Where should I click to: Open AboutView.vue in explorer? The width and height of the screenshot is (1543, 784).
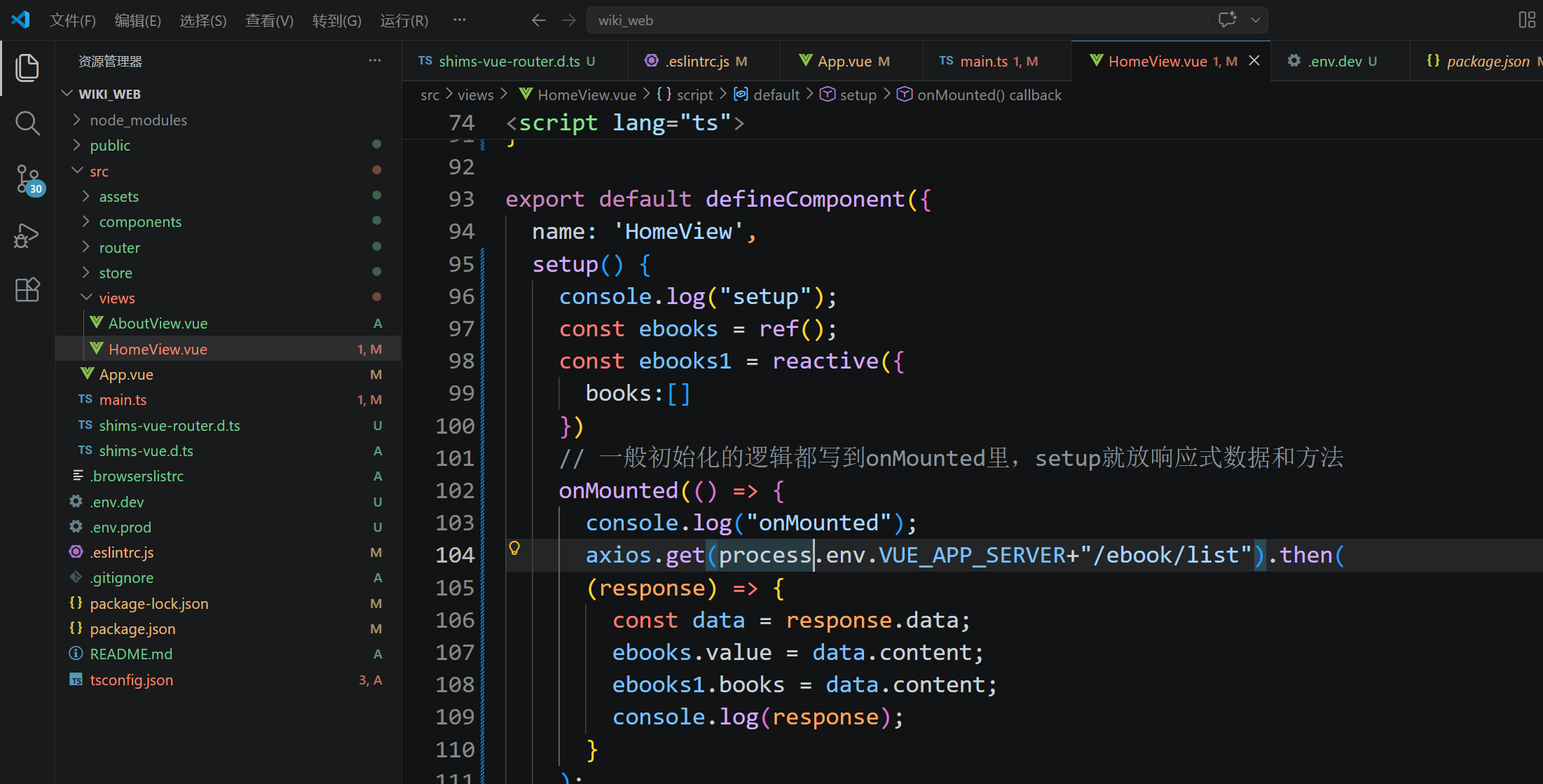(x=228, y=323)
